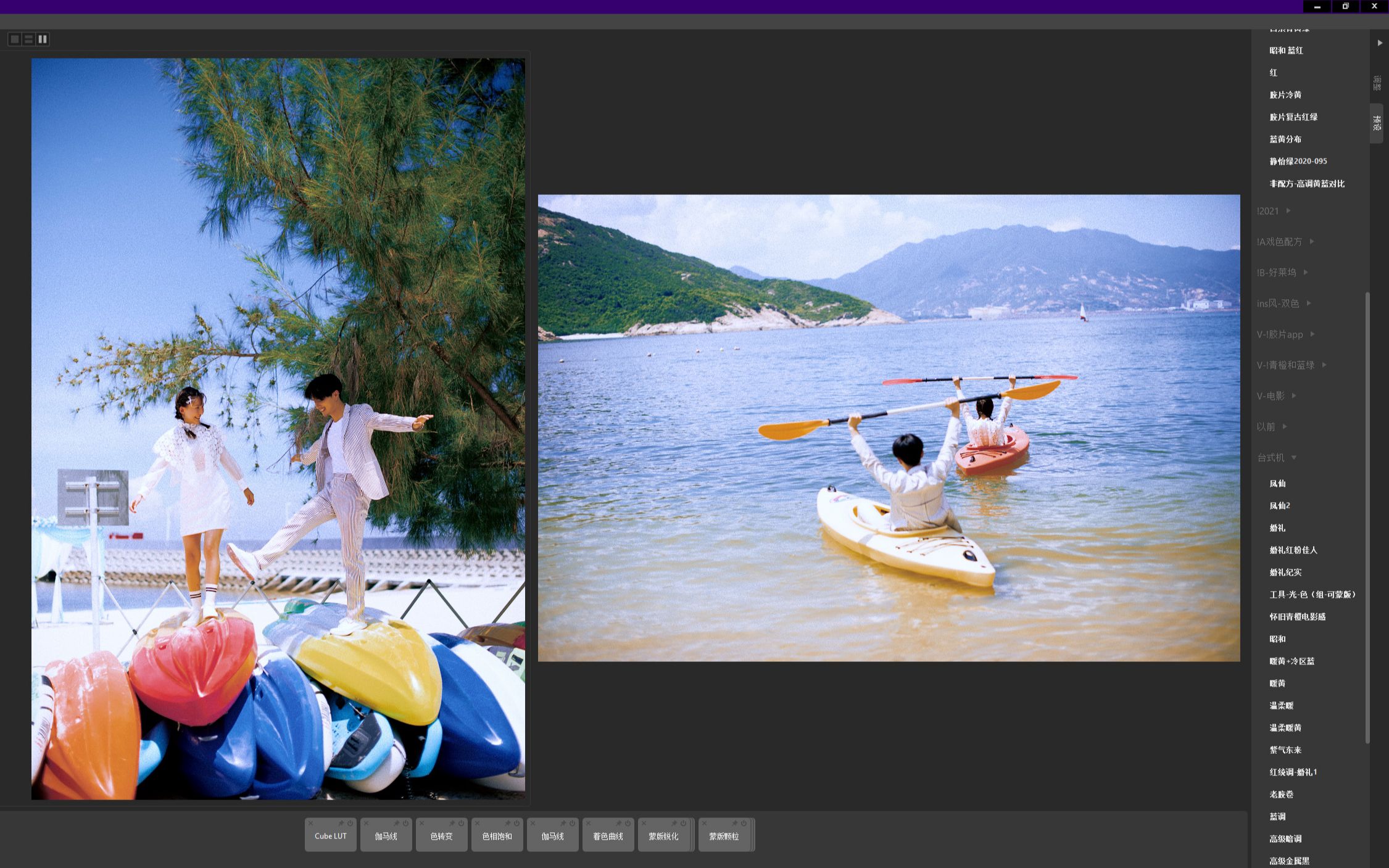
Task: Pin the 蒙版锐化 filter node
Action: pyautogui.click(x=674, y=823)
